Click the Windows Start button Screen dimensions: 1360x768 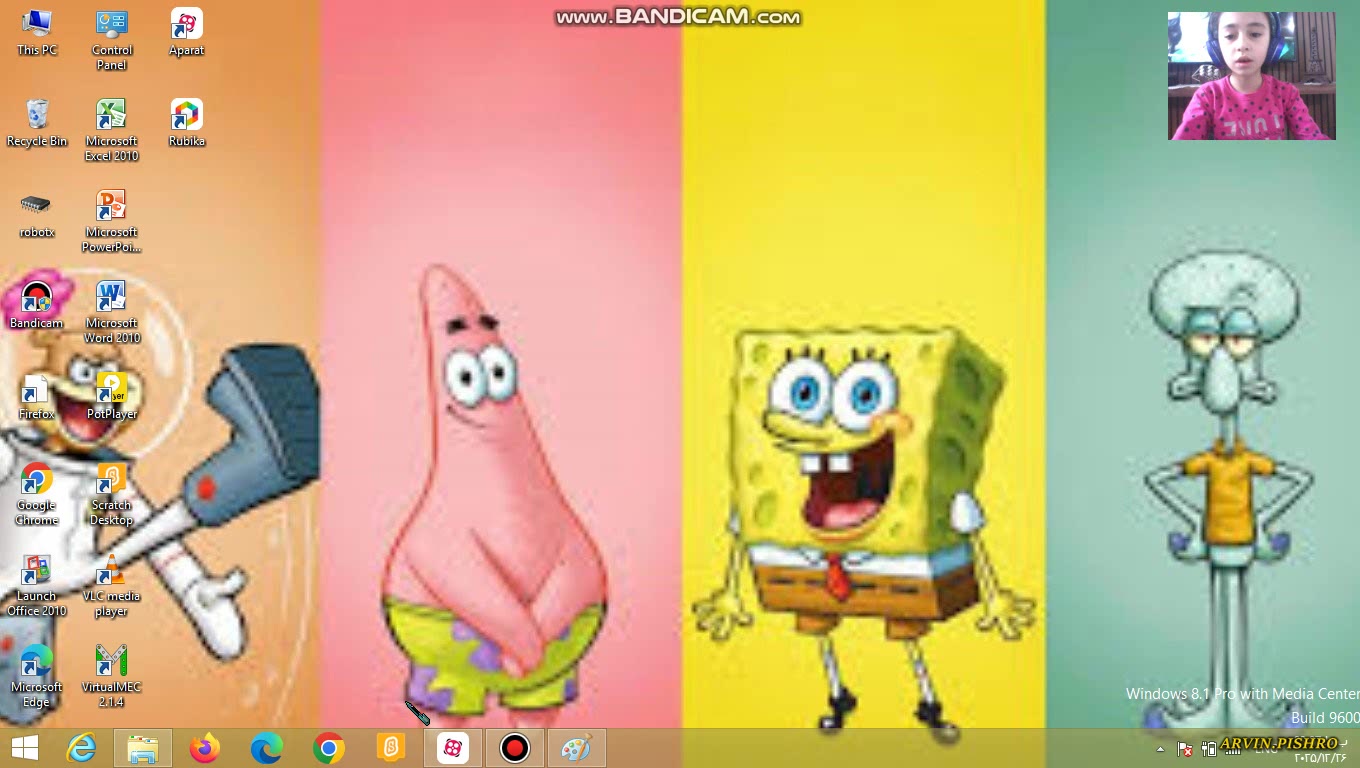click(x=25, y=748)
